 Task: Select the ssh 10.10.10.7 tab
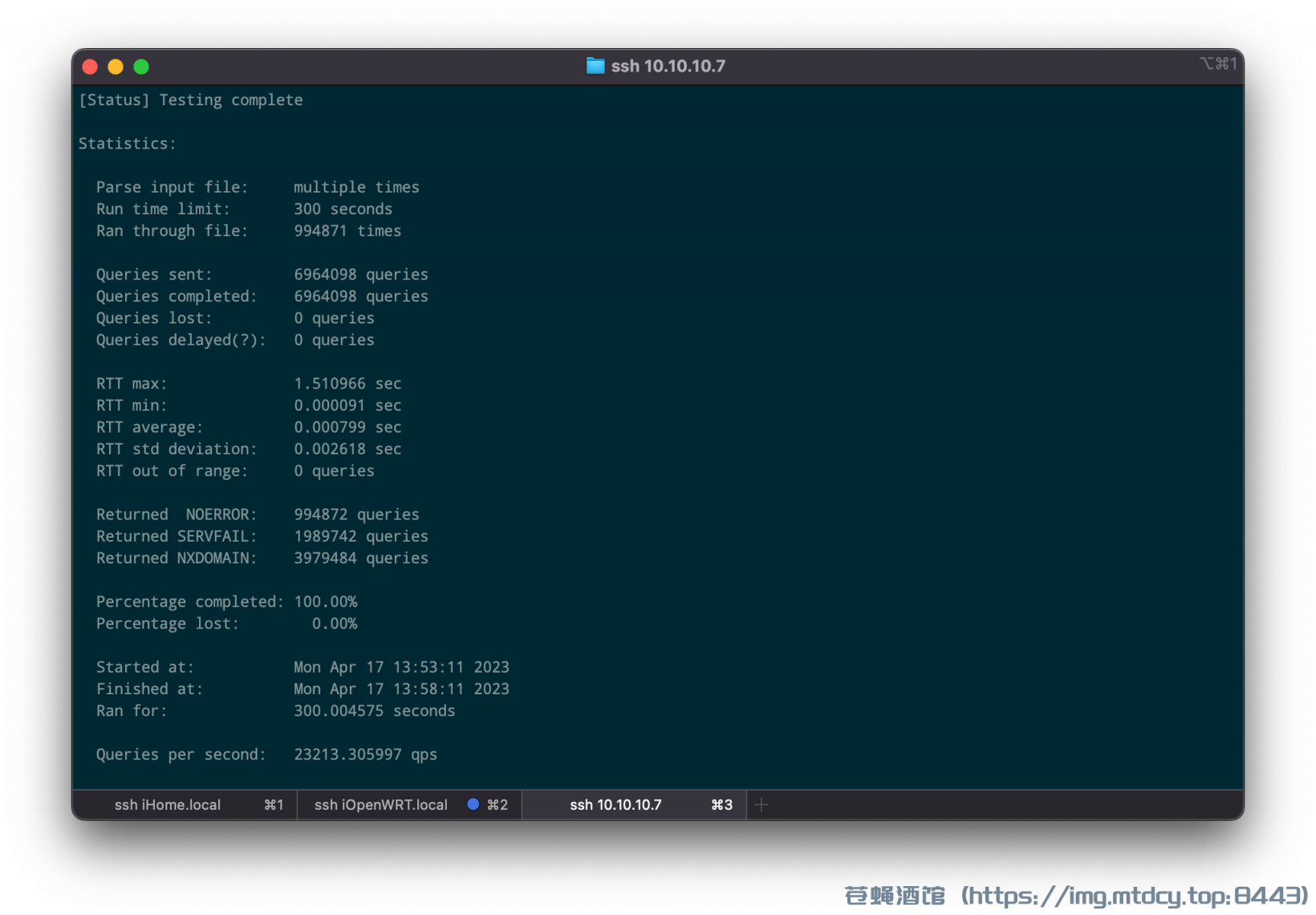click(634, 805)
